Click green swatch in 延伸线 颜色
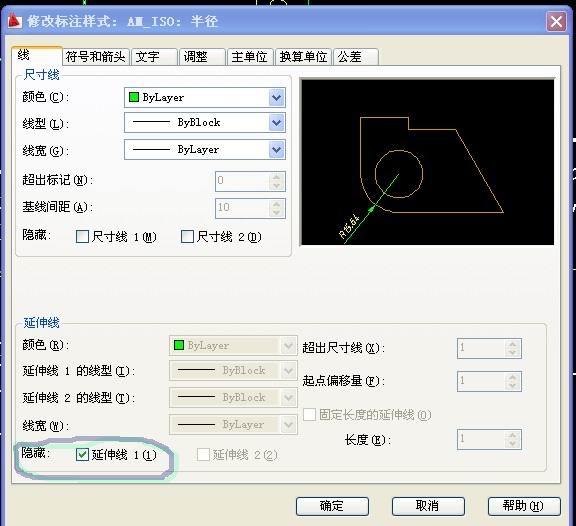This screenshot has height=526, width=576. click(179, 345)
